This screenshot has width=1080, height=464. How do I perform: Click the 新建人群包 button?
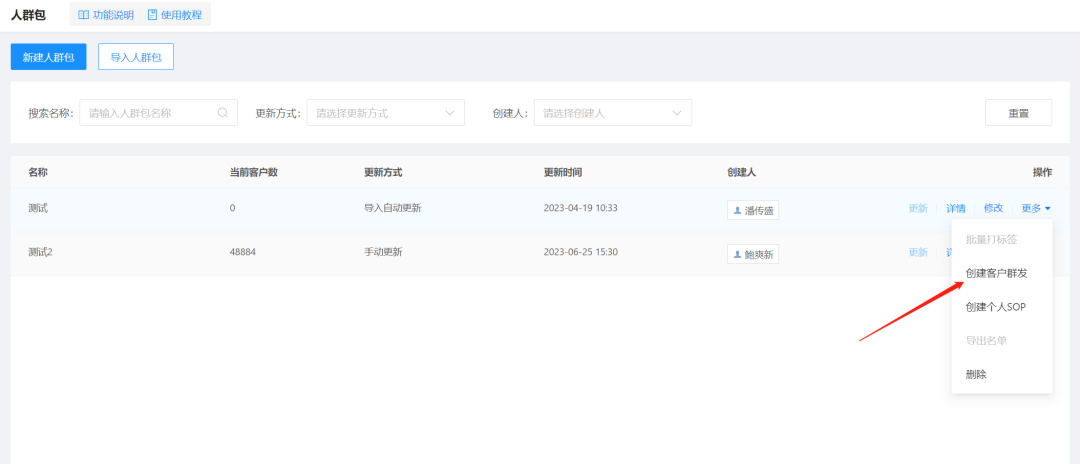click(48, 57)
